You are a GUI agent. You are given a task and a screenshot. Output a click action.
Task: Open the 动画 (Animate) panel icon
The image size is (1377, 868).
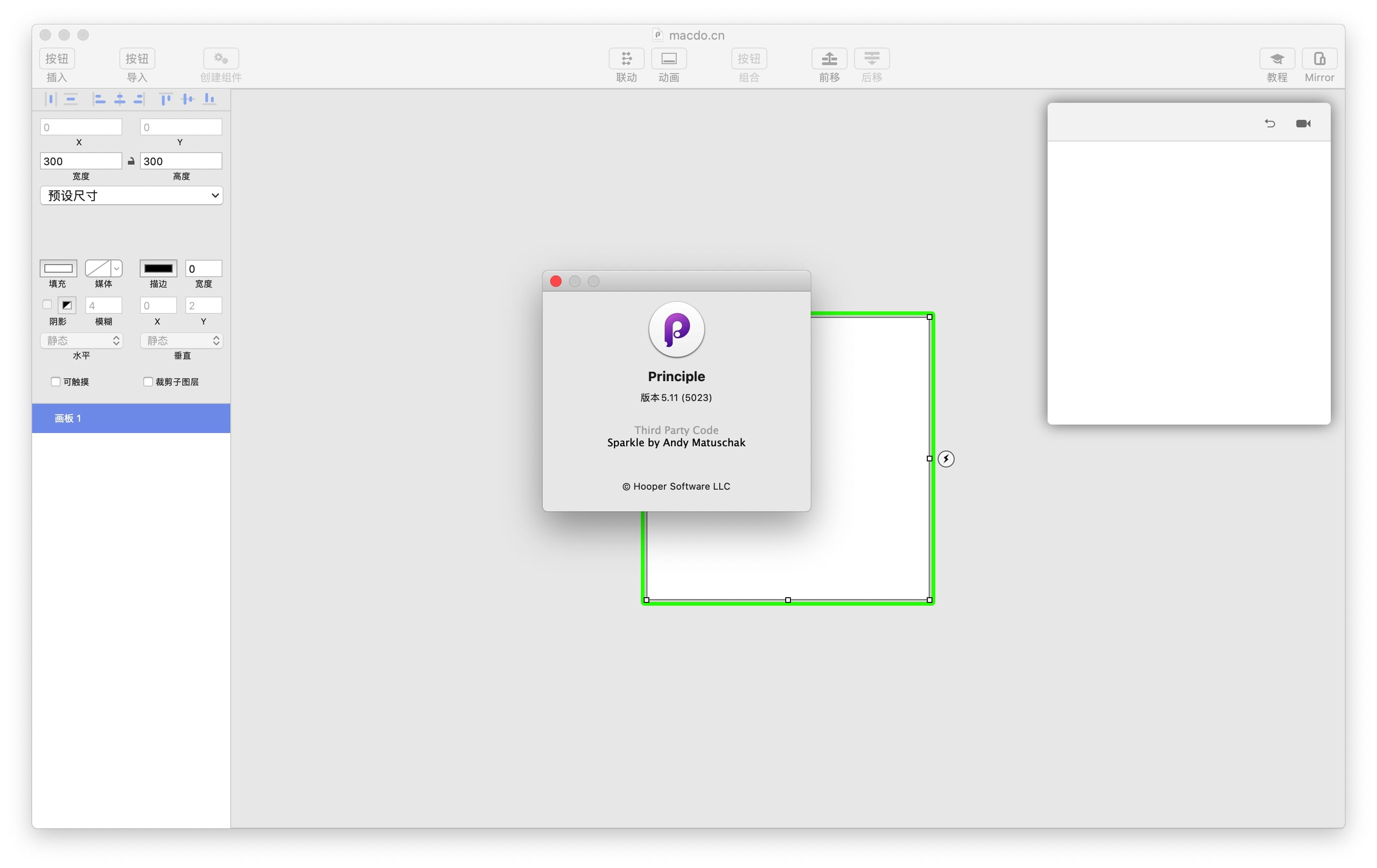[669, 58]
